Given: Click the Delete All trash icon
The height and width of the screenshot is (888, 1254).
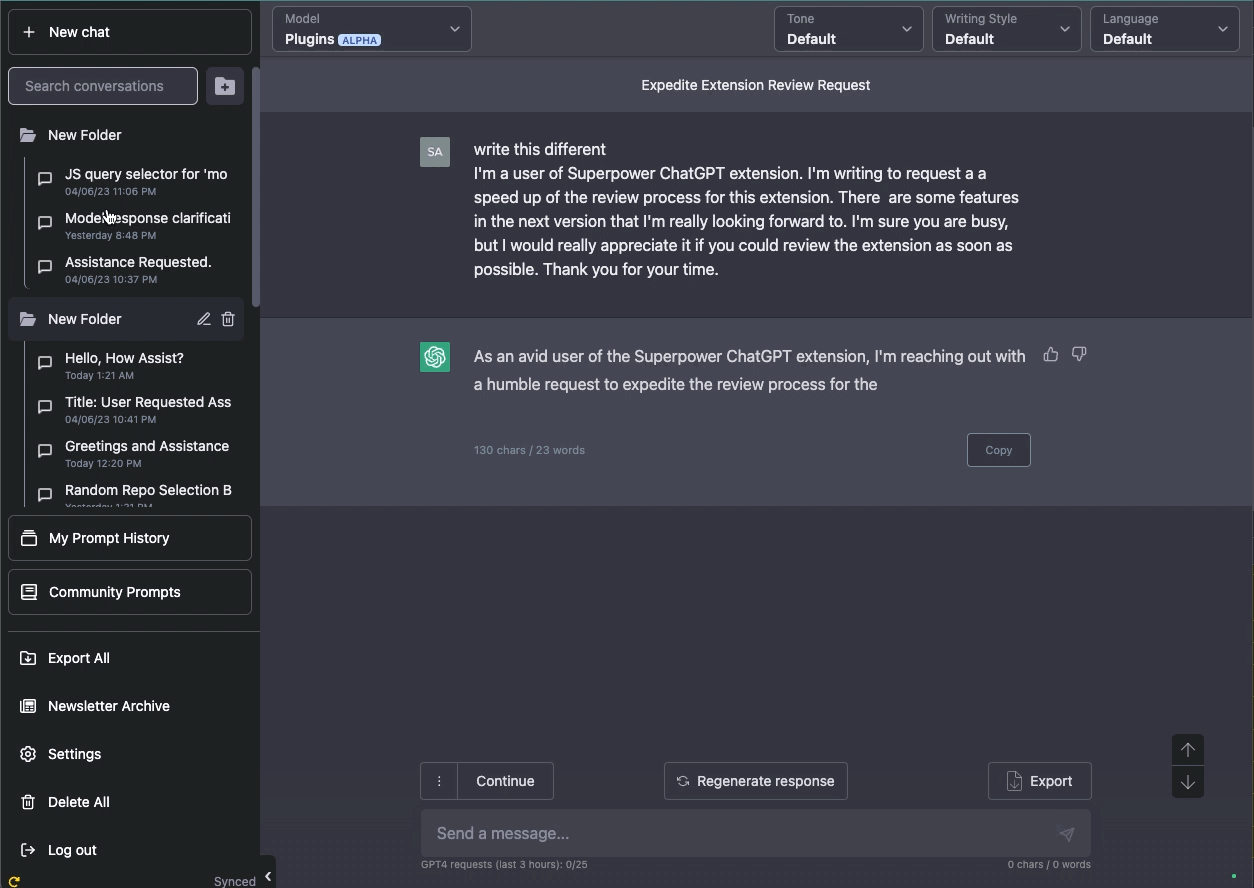Looking at the screenshot, I should [28, 802].
